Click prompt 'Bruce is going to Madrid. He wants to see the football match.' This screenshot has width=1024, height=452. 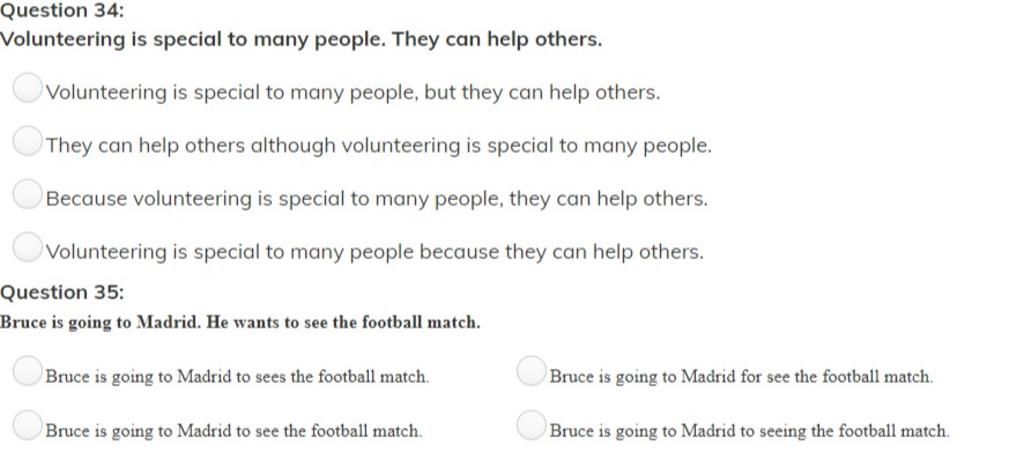click(x=240, y=323)
